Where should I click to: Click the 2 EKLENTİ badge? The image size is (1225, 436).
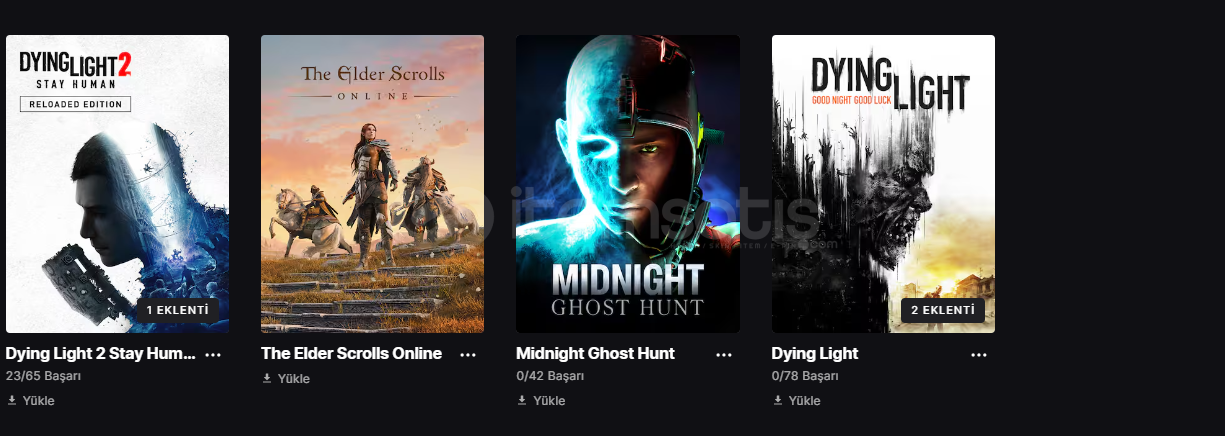pos(942,310)
